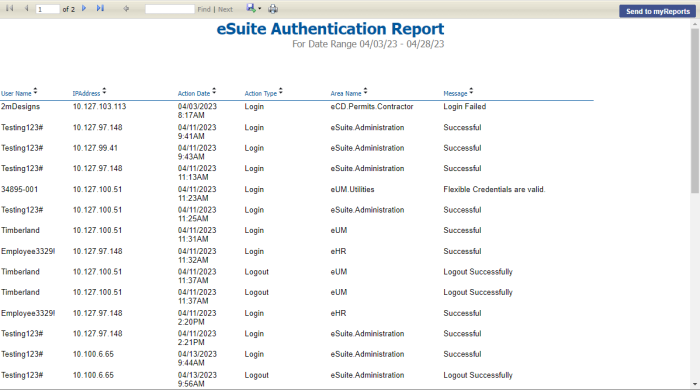The image size is (700, 390).
Task: Click the 04/11/2023 11:25AM date
Action: [197, 214]
